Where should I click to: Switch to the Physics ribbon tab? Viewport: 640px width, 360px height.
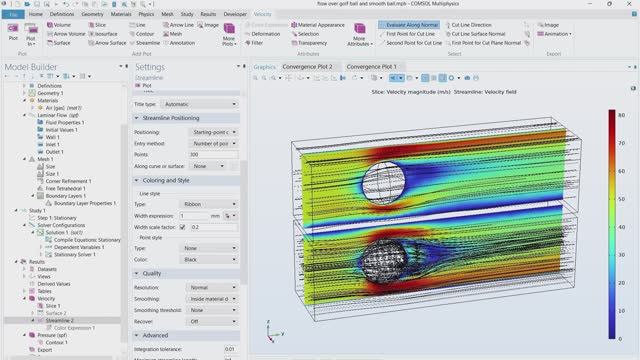146,14
